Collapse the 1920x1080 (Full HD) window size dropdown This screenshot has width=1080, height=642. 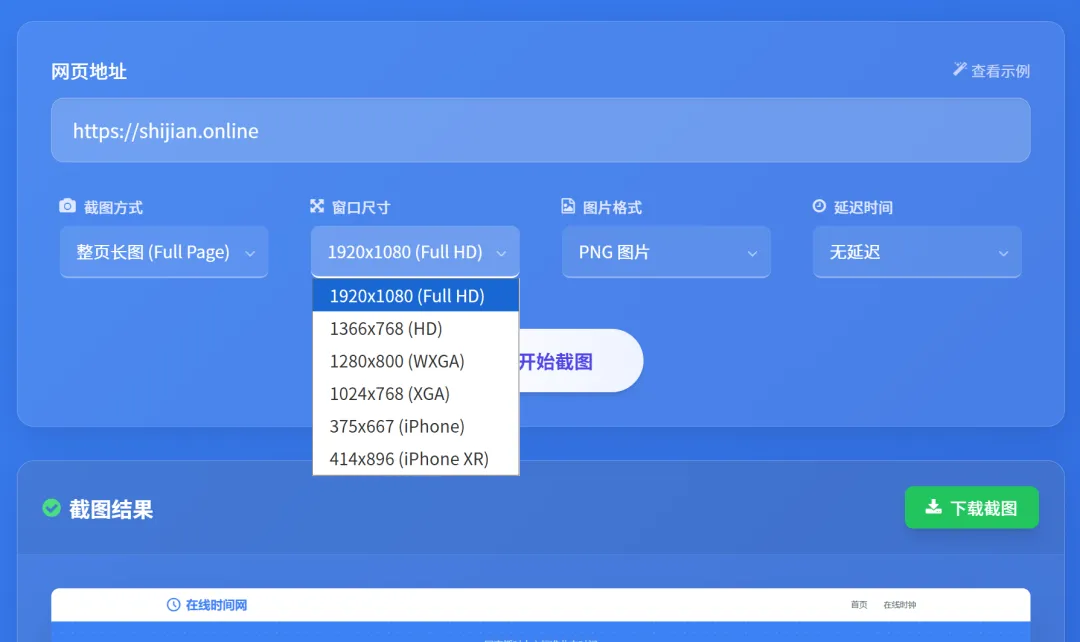pyautogui.click(x=415, y=252)
